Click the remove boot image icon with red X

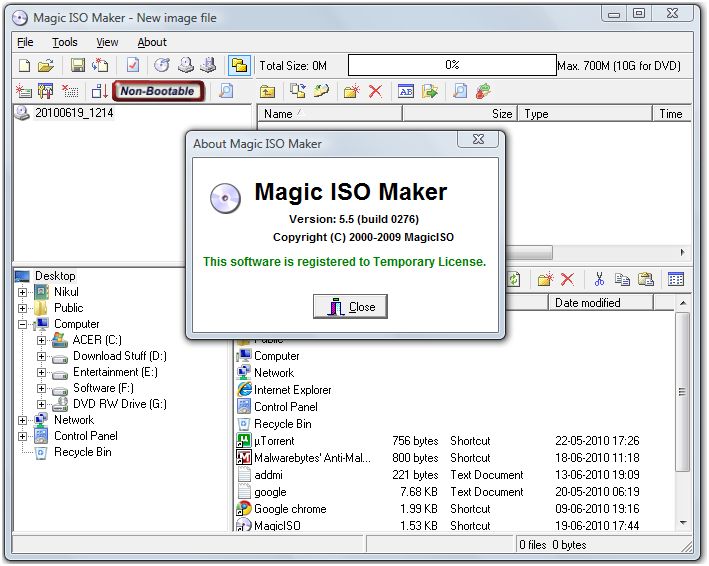click(70, 91)
